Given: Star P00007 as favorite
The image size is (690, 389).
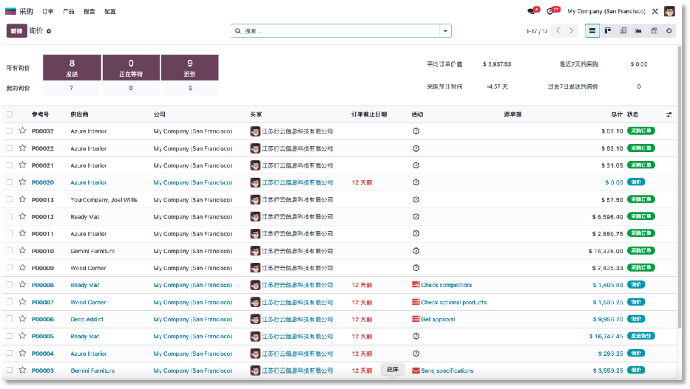Looking at the screenshot, I should point(22,302).
